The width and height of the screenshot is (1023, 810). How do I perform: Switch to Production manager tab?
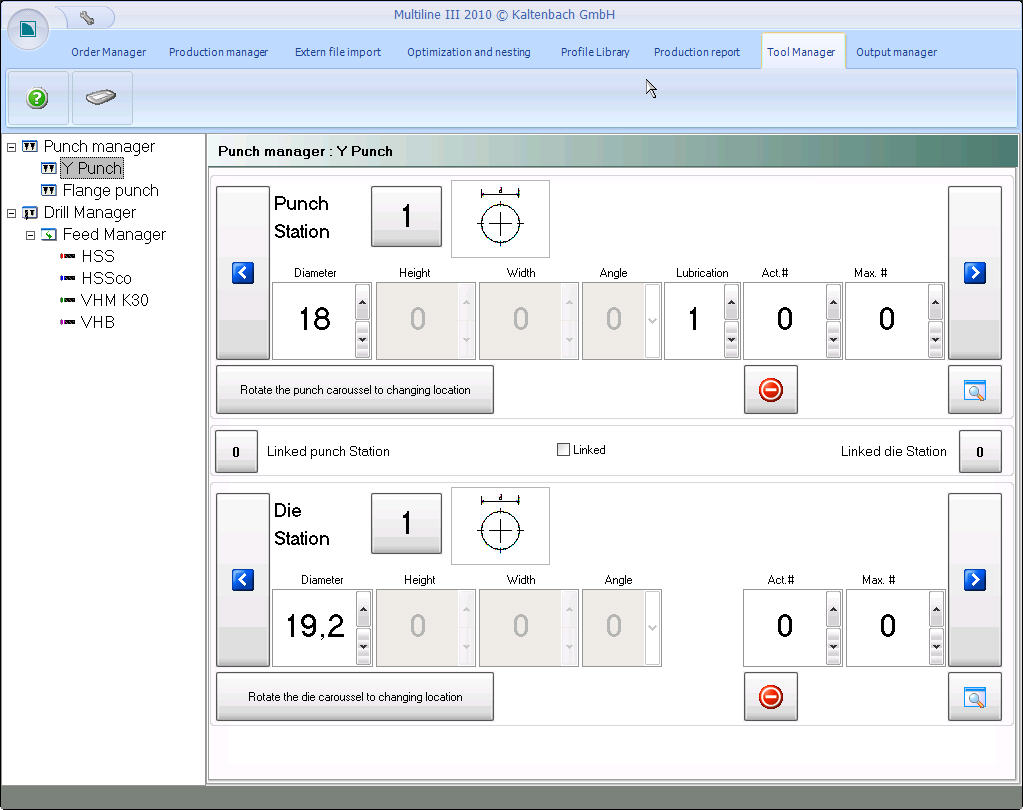(x=218, y=52)
